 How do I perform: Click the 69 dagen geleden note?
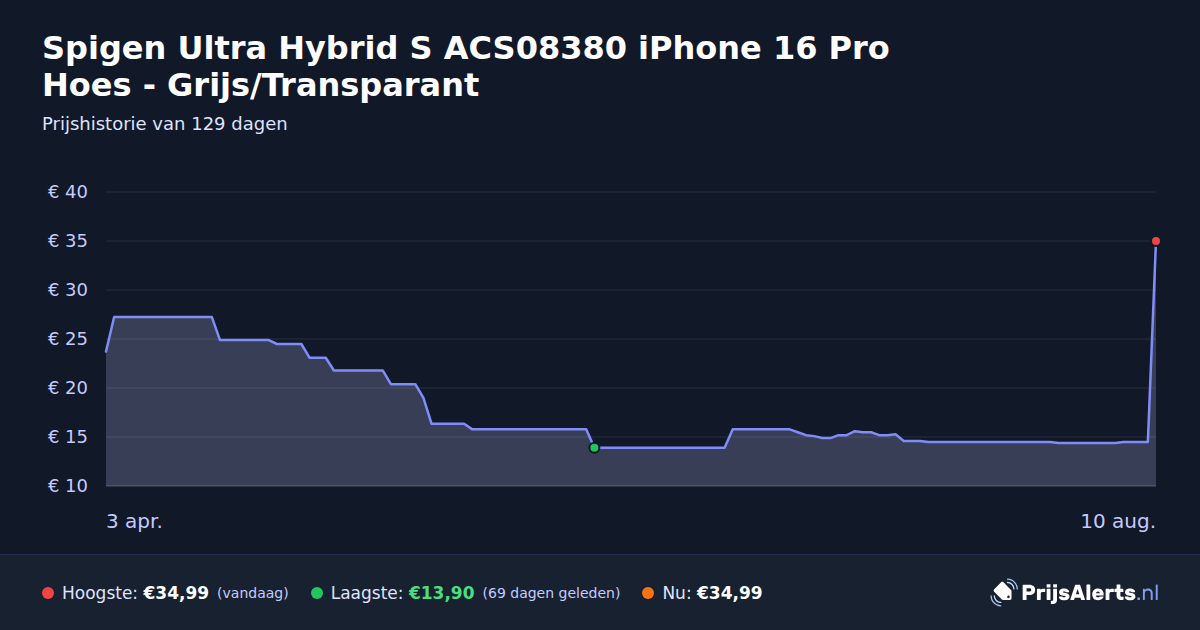552,593
